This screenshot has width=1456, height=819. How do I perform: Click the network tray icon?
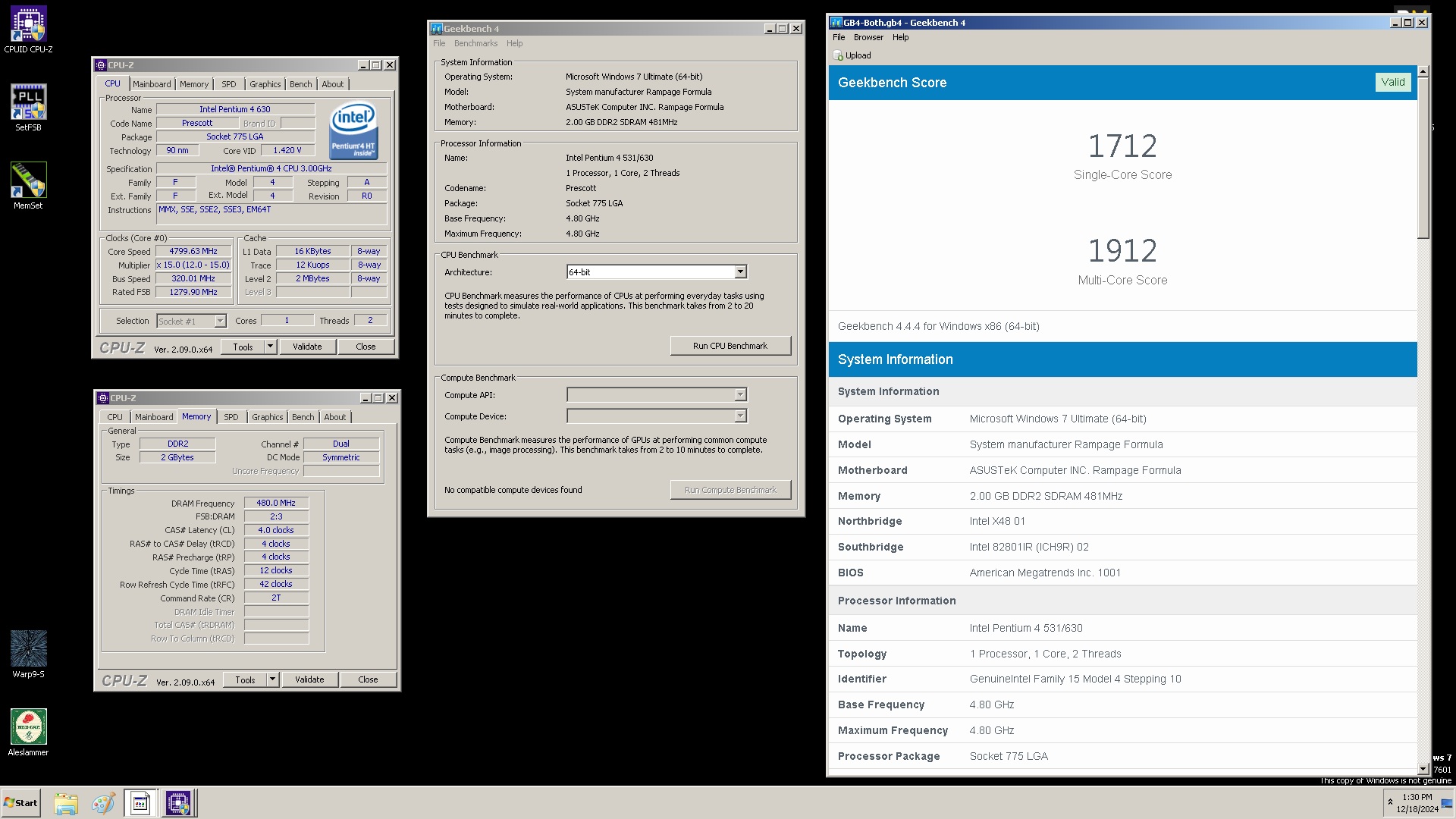[1447, 804]
